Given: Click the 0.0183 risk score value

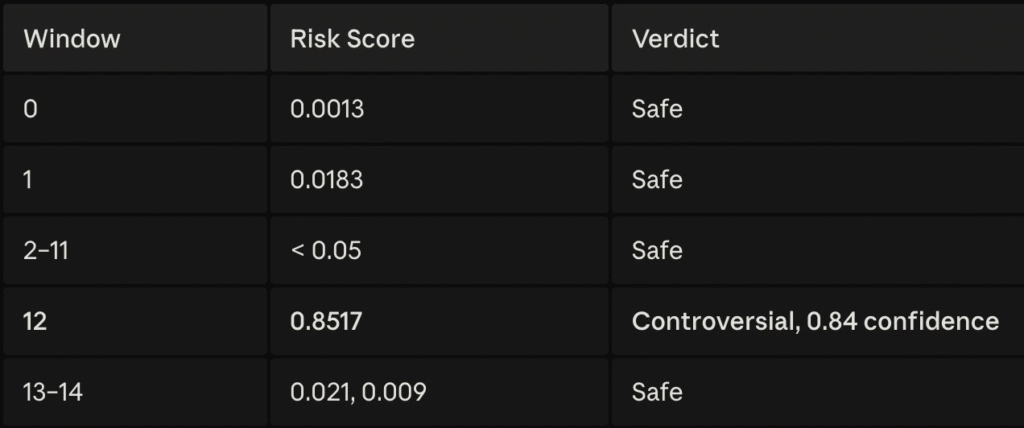Looking at the screenshot, I should pos(327,180).
